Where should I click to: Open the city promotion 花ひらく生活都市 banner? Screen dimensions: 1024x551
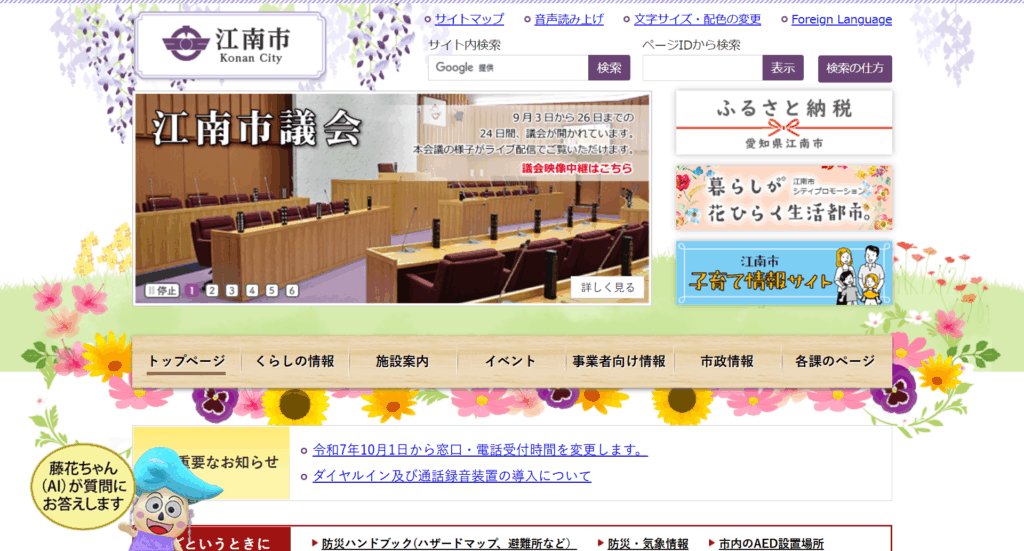[x=783, y=198]
